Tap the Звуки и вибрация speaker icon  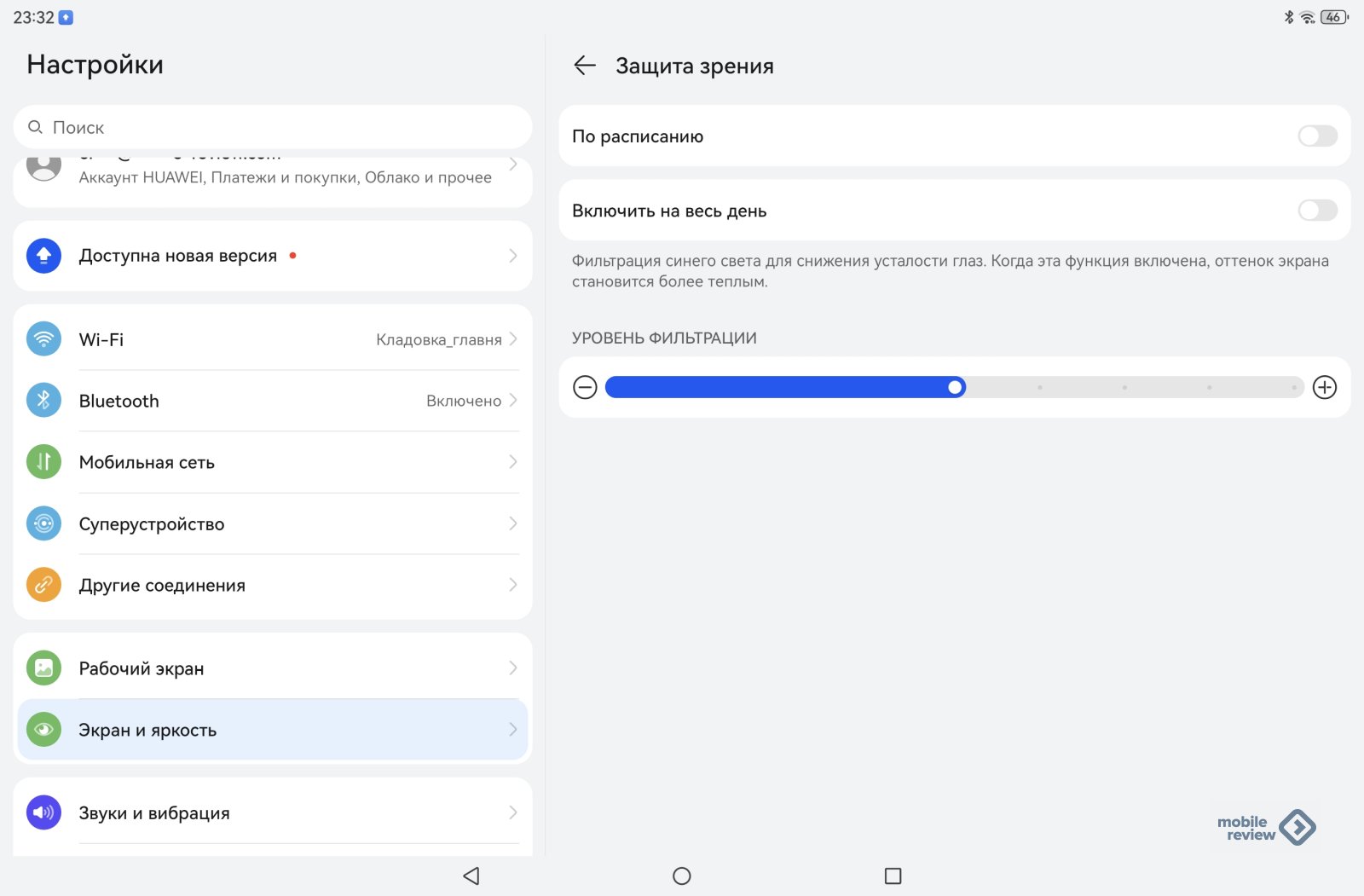click(x=43, y=812)
